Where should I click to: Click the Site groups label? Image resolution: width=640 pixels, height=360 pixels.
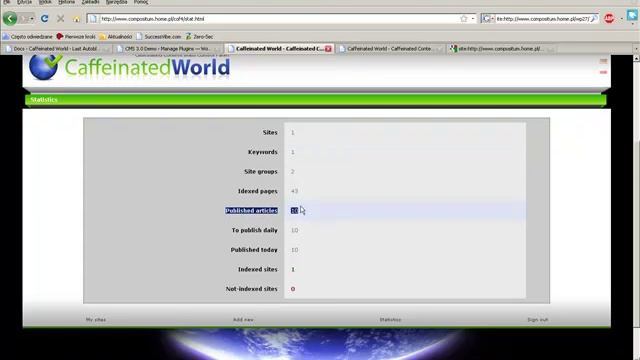point(260,171)
